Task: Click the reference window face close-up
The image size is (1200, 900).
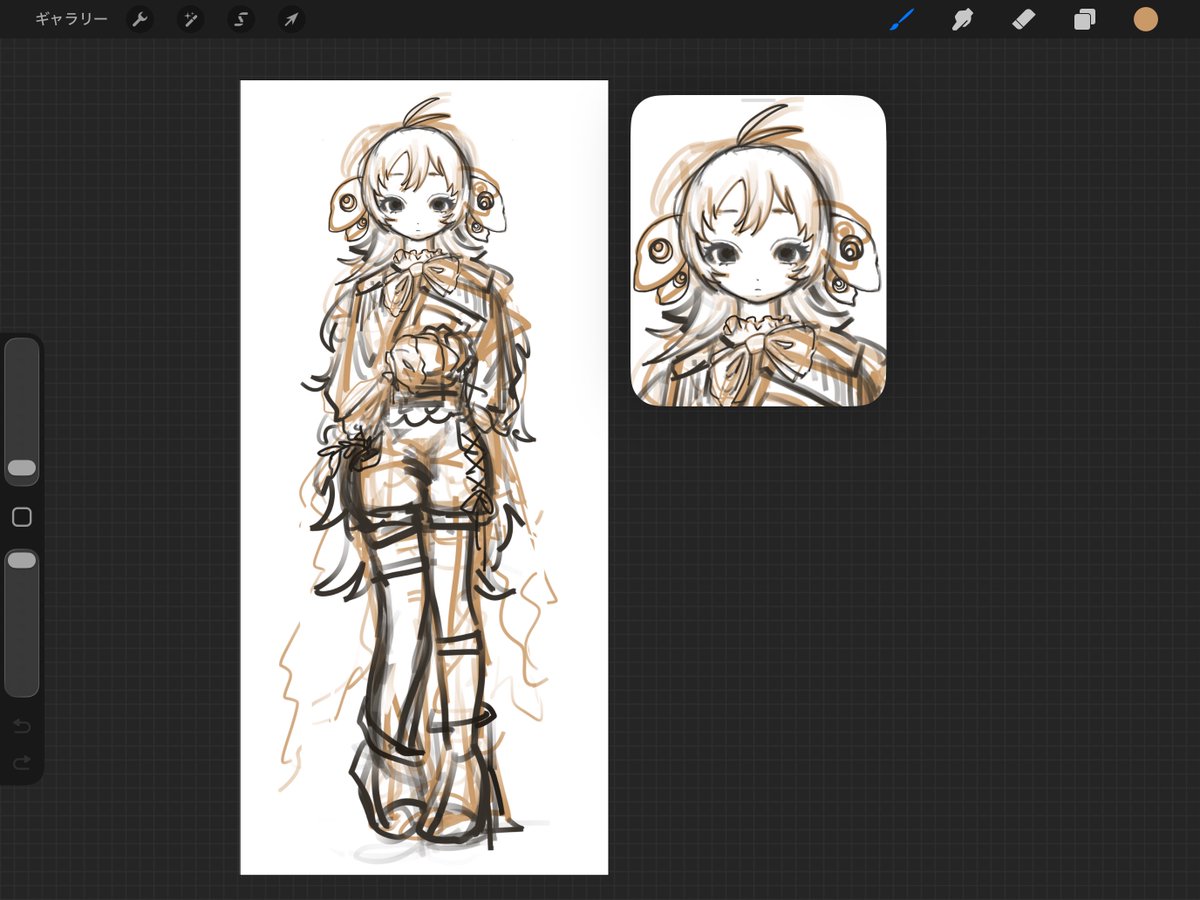Action: [758, 251]
